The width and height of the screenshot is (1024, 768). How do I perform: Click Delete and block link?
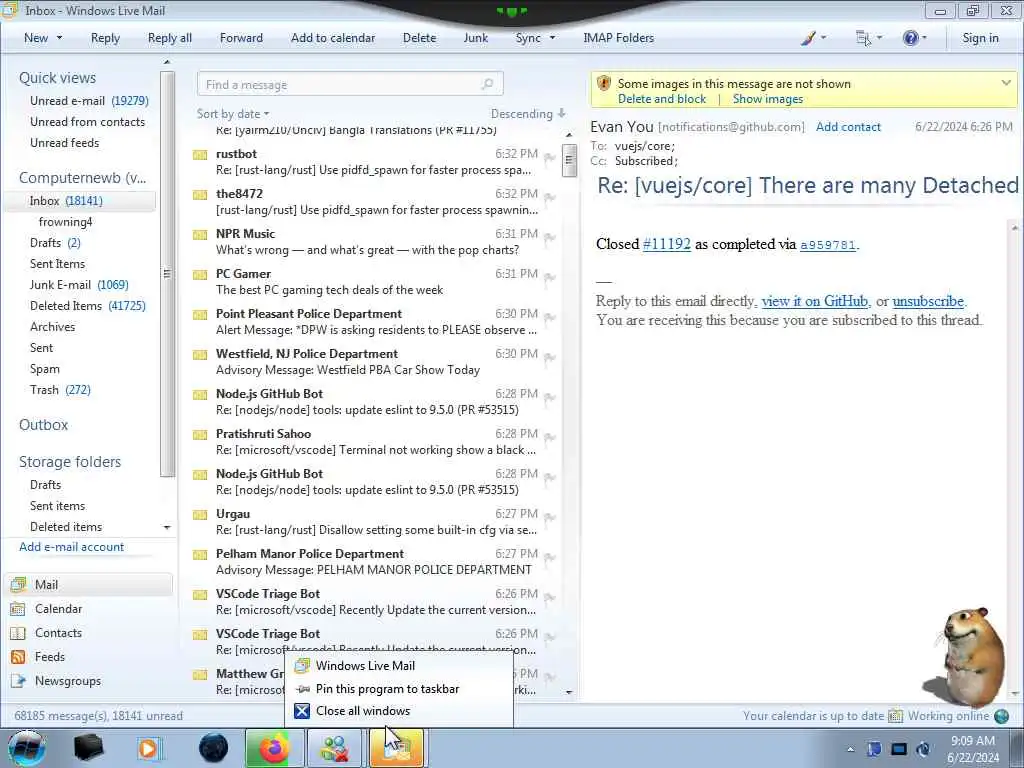coord(662,99)
